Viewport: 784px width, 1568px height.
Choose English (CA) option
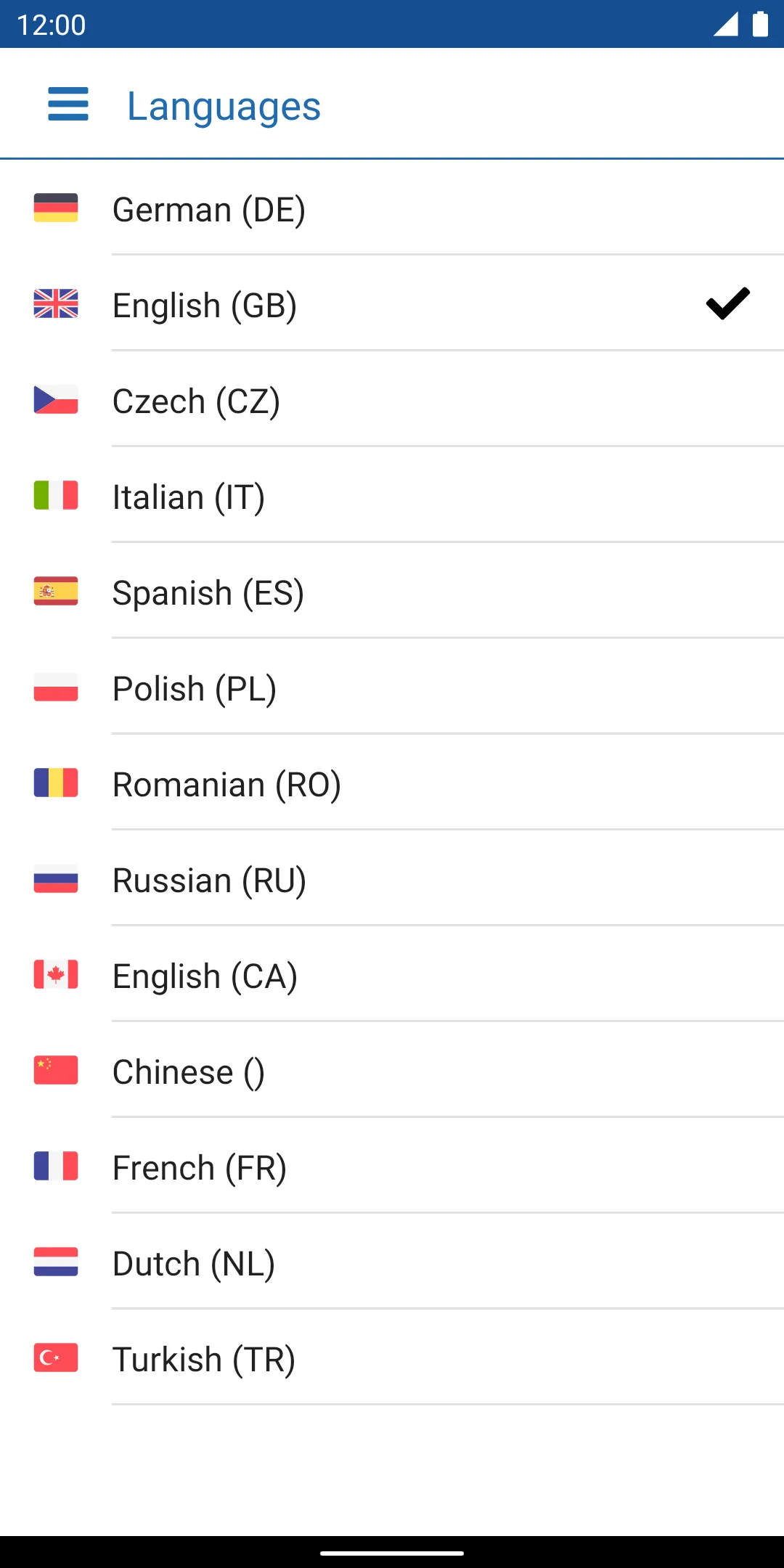click(x=392, y=975)
